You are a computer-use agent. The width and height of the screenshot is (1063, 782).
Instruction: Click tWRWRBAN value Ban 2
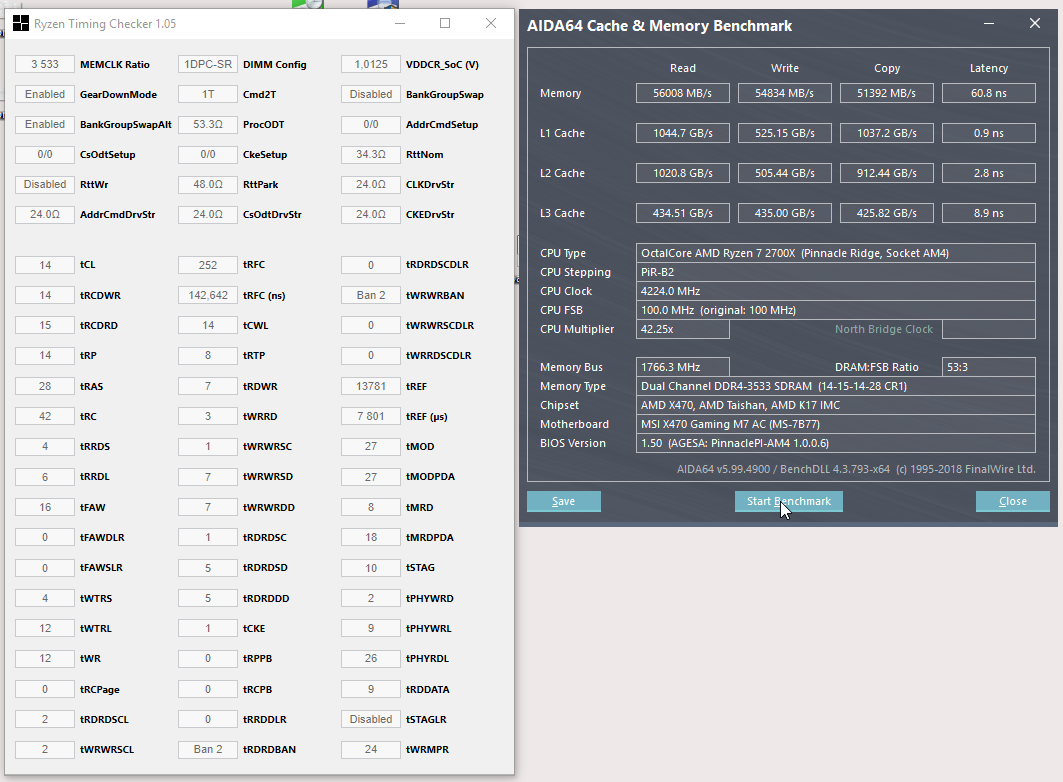tap(371, 295)
